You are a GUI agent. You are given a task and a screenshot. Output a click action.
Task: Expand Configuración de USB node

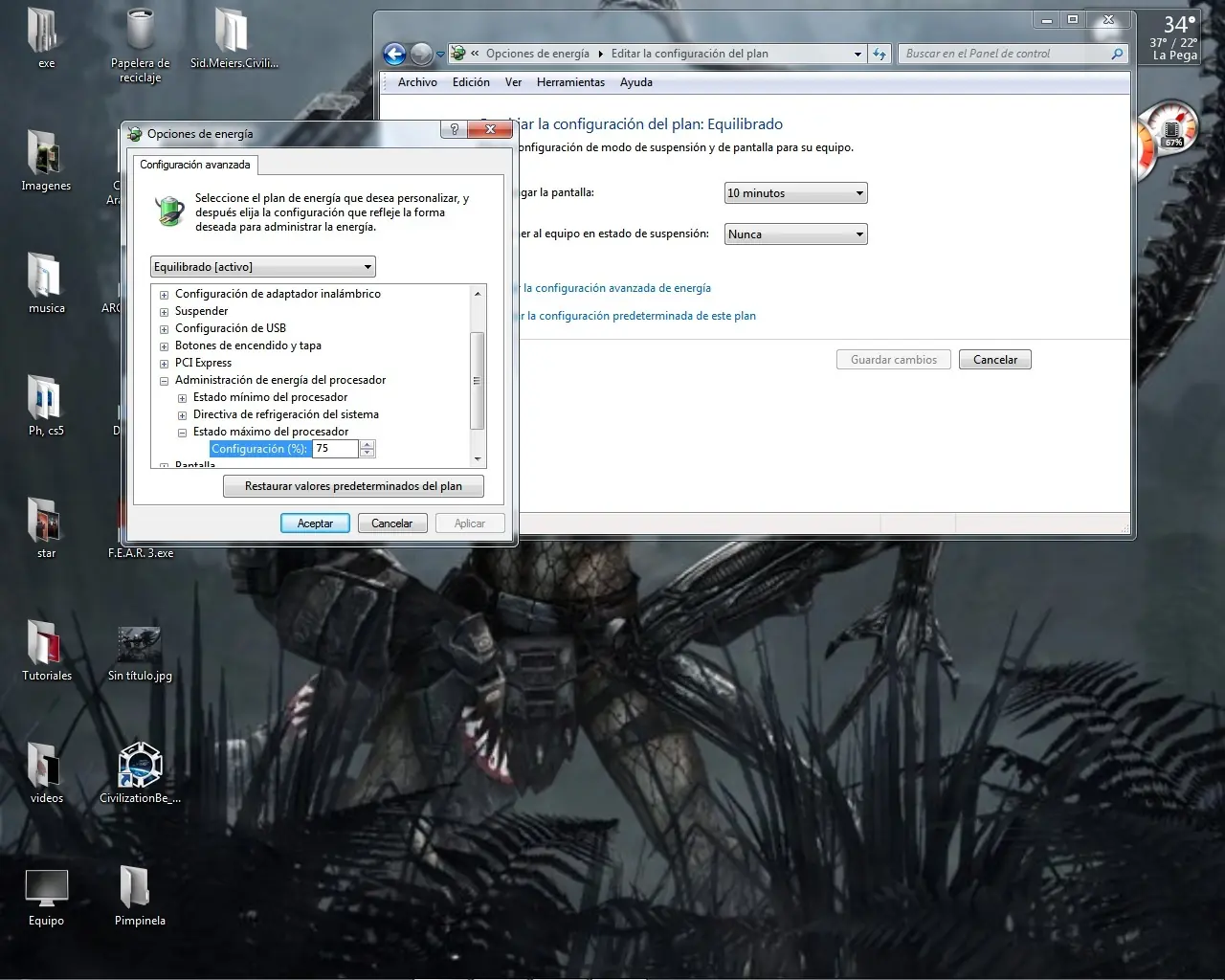(164, 329)
